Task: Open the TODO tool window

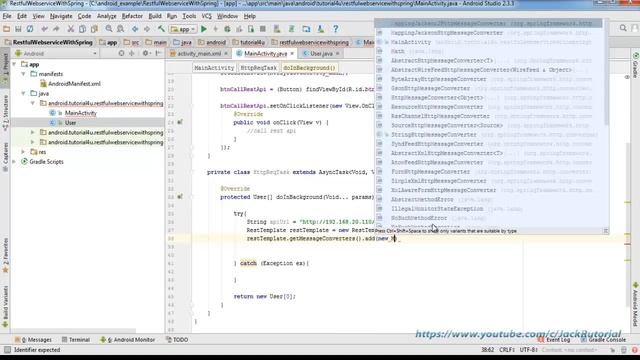Action: pos(177,340)
